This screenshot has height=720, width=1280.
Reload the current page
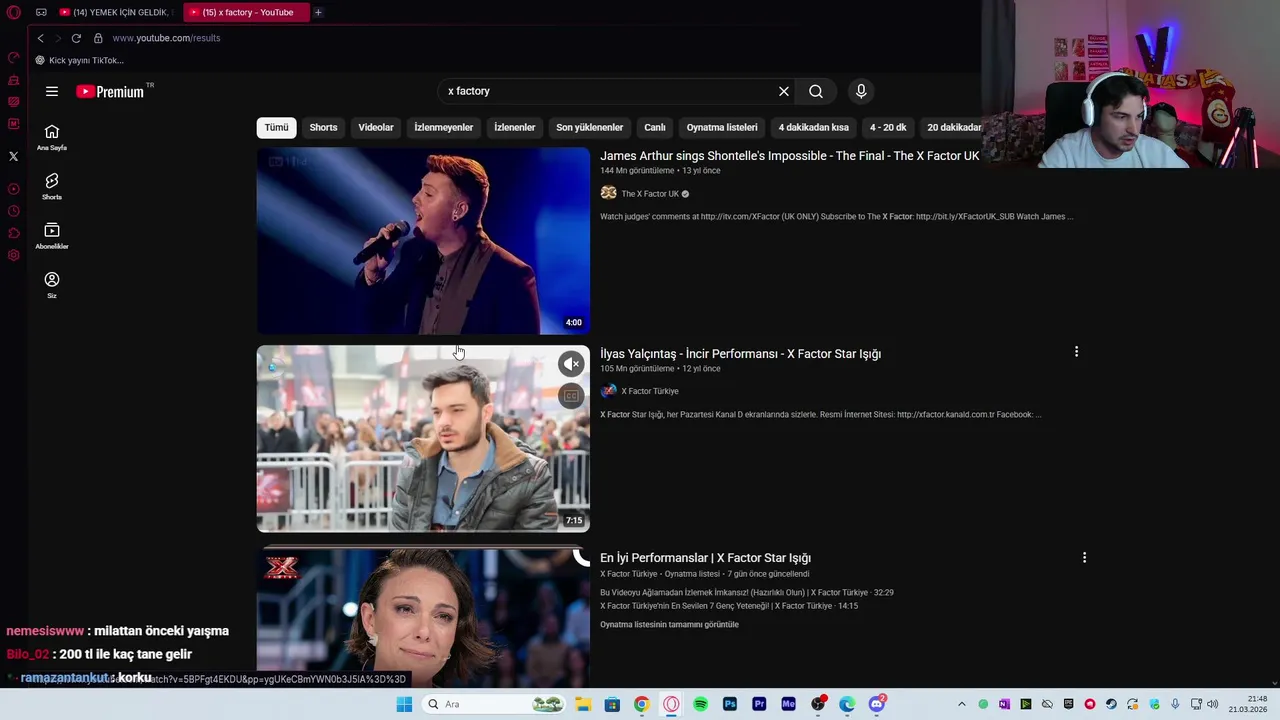(76, 38)
